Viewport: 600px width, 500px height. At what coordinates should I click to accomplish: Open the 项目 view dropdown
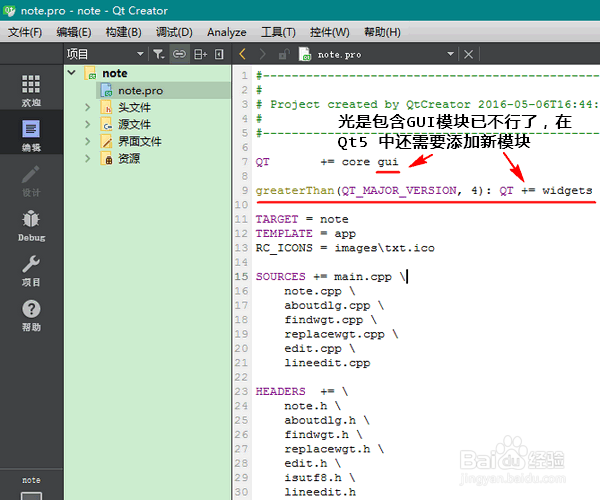point(140,54)
